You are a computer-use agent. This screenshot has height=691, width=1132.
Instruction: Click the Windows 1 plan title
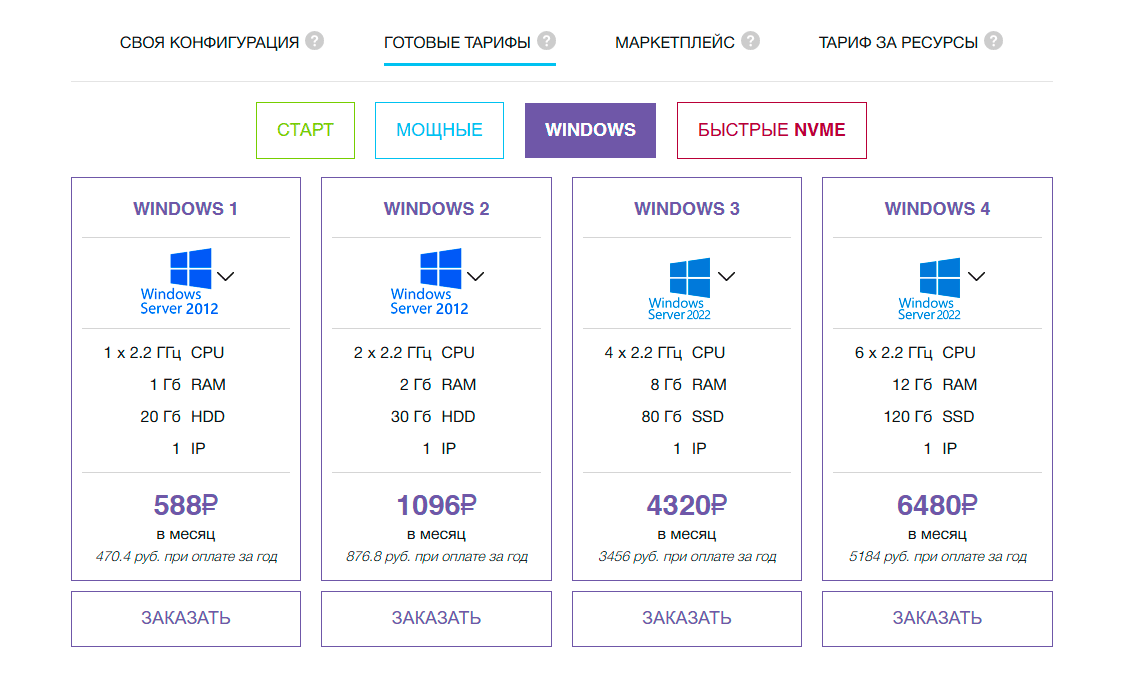[x=186, y=209]
